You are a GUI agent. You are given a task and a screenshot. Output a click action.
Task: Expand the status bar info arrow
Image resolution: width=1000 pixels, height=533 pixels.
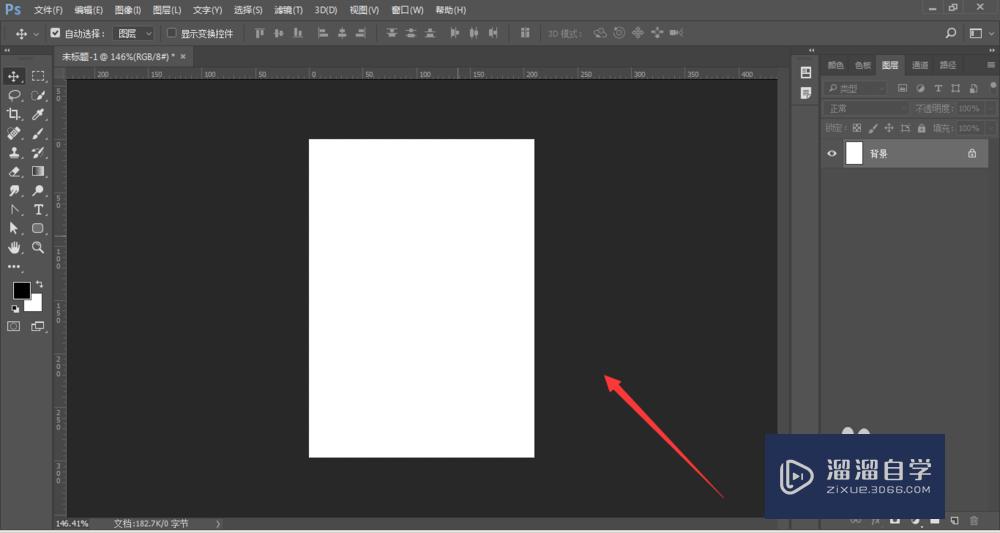217,523
